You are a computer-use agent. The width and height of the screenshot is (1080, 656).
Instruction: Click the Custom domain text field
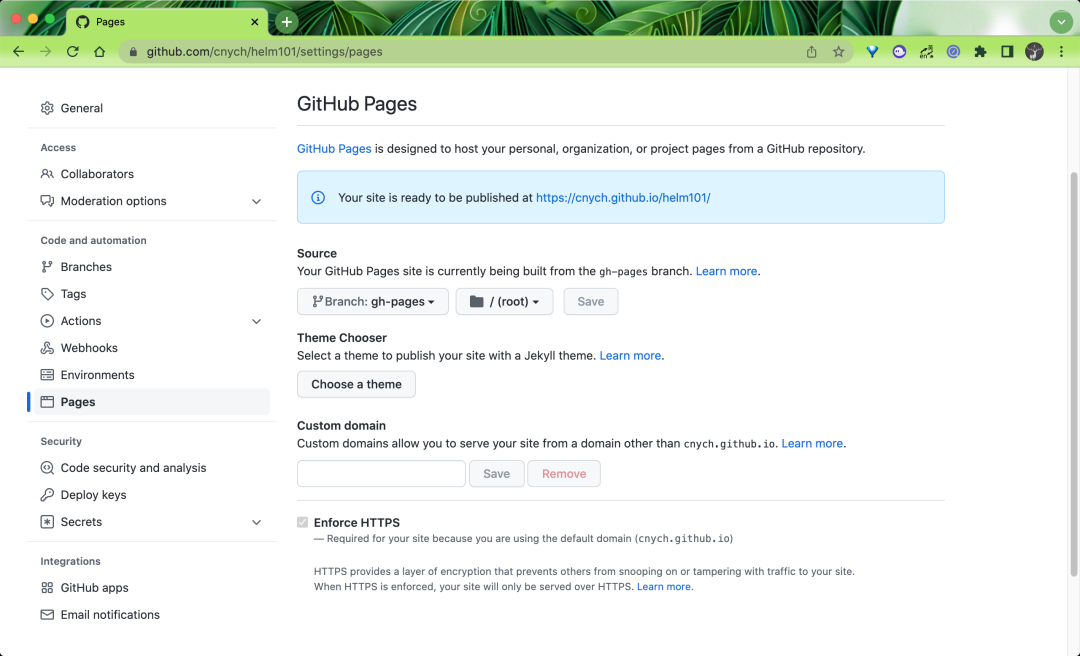pyautogui.click(x=381, y=474)
